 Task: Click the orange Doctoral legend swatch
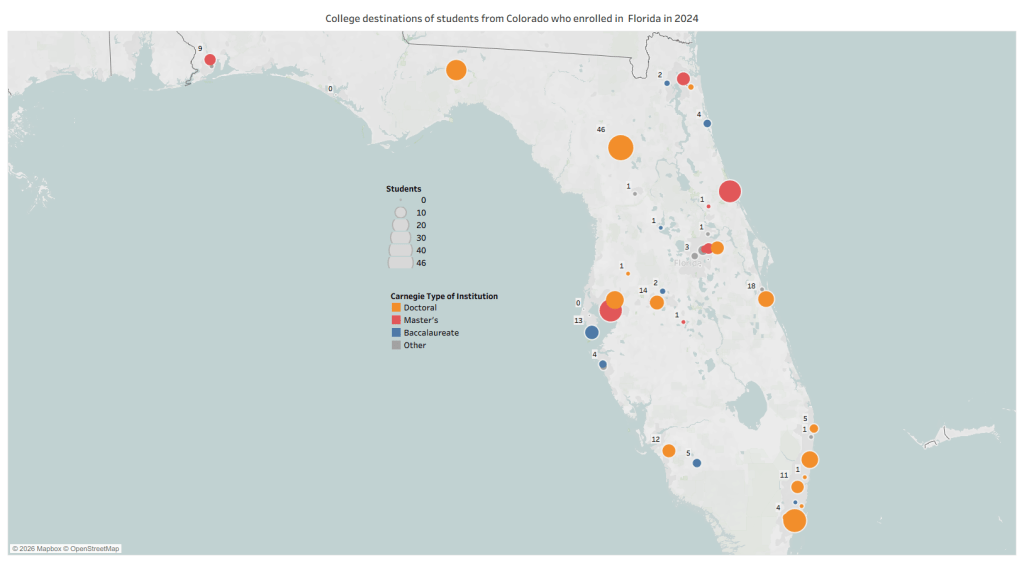point(396,308)
